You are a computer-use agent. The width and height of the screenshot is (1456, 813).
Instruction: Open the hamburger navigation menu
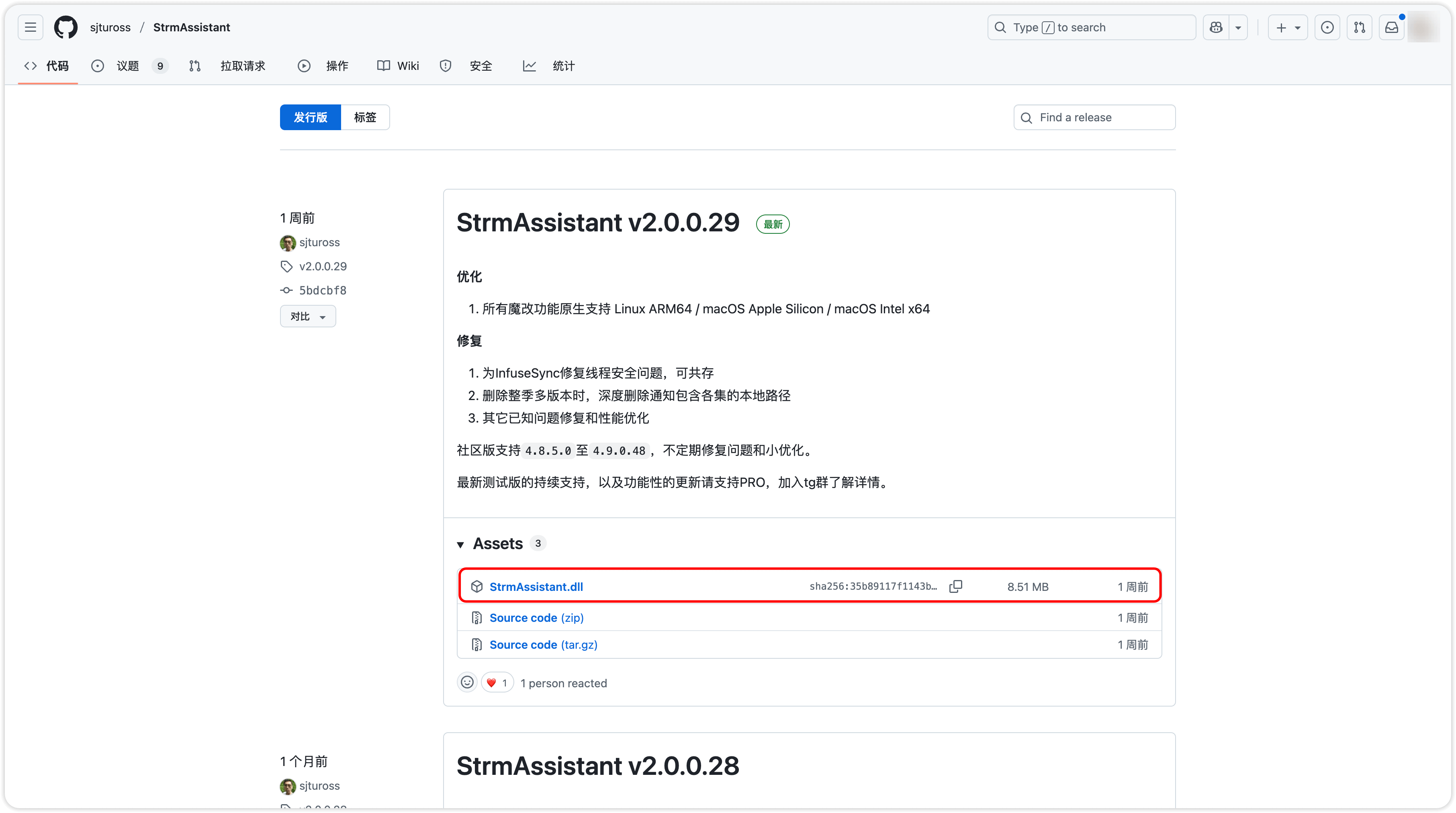31,27
